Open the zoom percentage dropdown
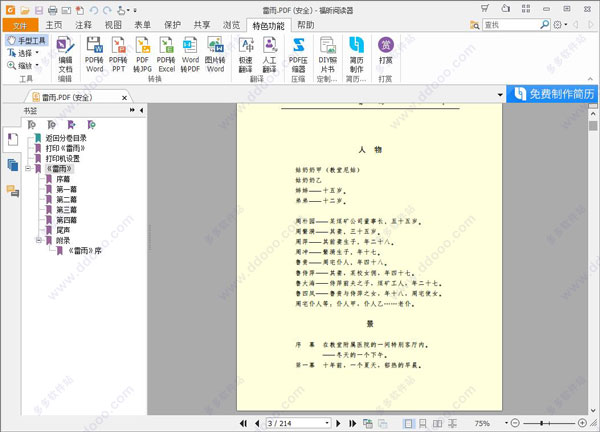Viewport: 600px width, 432px height. click(x=506, y=423)
